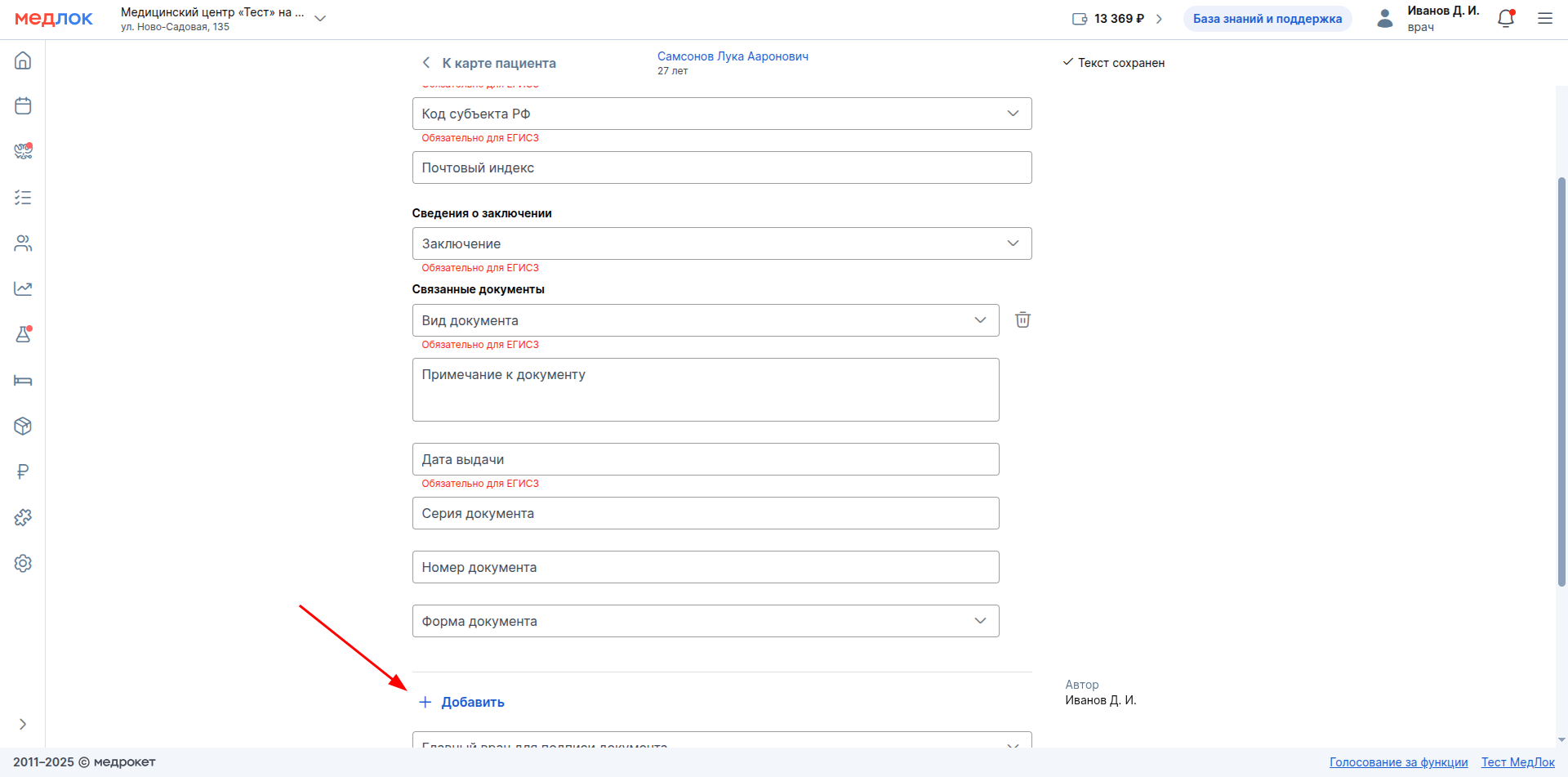Open the calendar schedule icon
The width and height of the screenshot is (1568, 777).
tap(23, 106)
